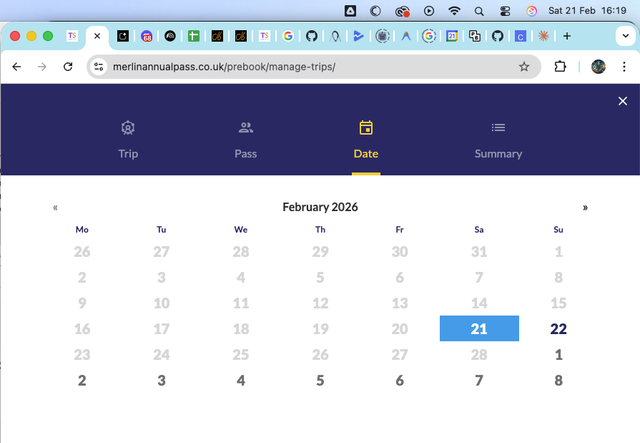Image resolution: width=640 pixels, height=443 pixels.
Task: Choose the bold available date 4
Action: tap(241, 381)
